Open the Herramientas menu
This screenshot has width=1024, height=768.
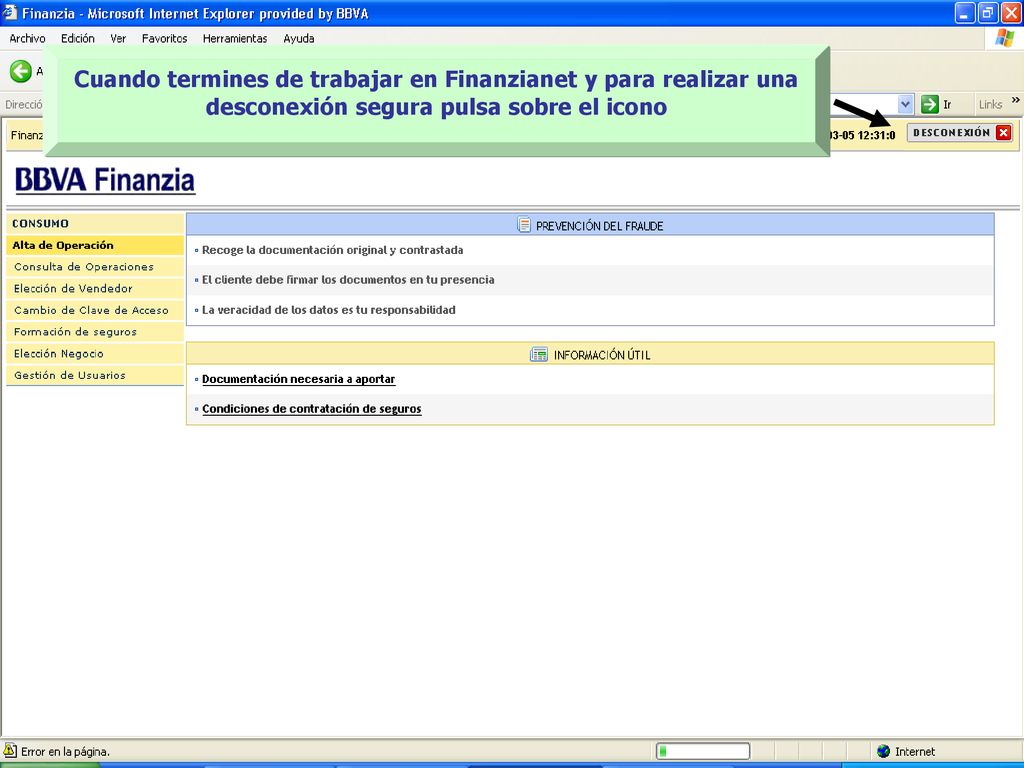(235, 39)
